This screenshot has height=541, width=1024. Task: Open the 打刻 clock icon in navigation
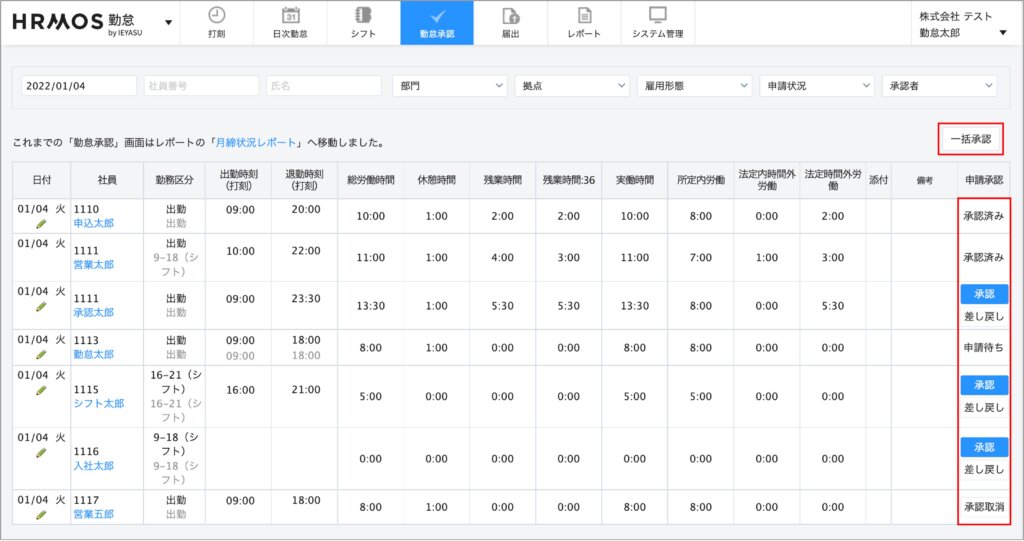216,16
